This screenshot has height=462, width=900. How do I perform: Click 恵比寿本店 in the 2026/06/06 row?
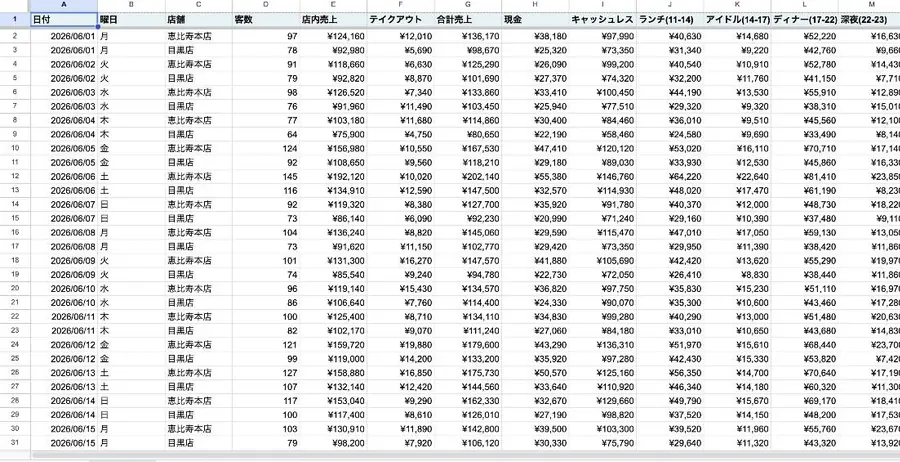click(x=199, y=176)
